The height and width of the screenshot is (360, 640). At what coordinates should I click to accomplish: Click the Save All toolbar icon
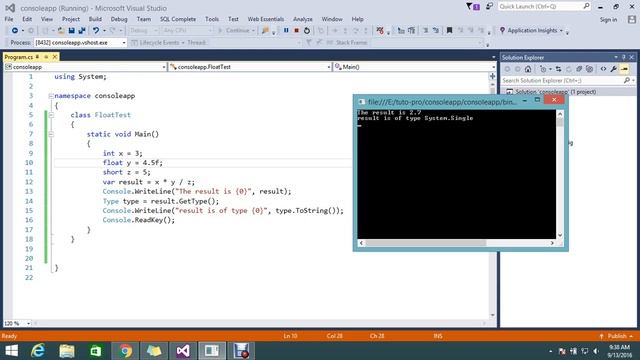pyautogui.click(x=82, y=31)
